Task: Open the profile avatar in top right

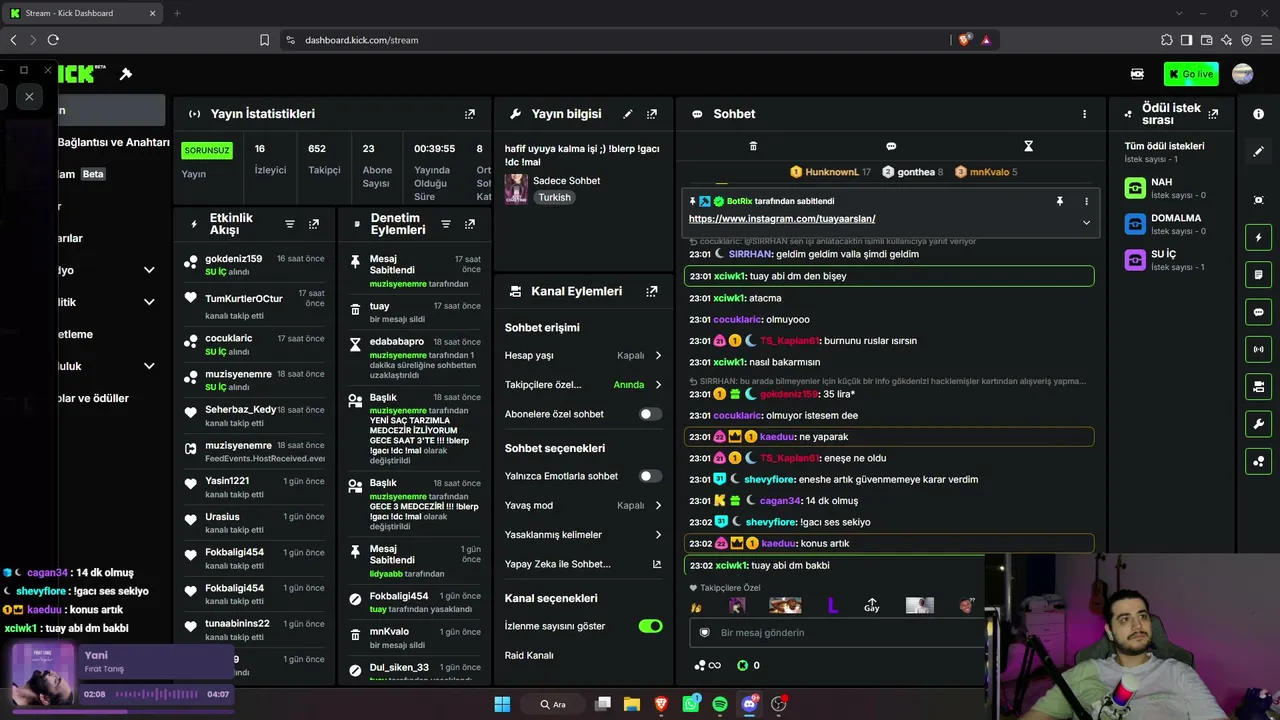Action: pos(1243,74)
